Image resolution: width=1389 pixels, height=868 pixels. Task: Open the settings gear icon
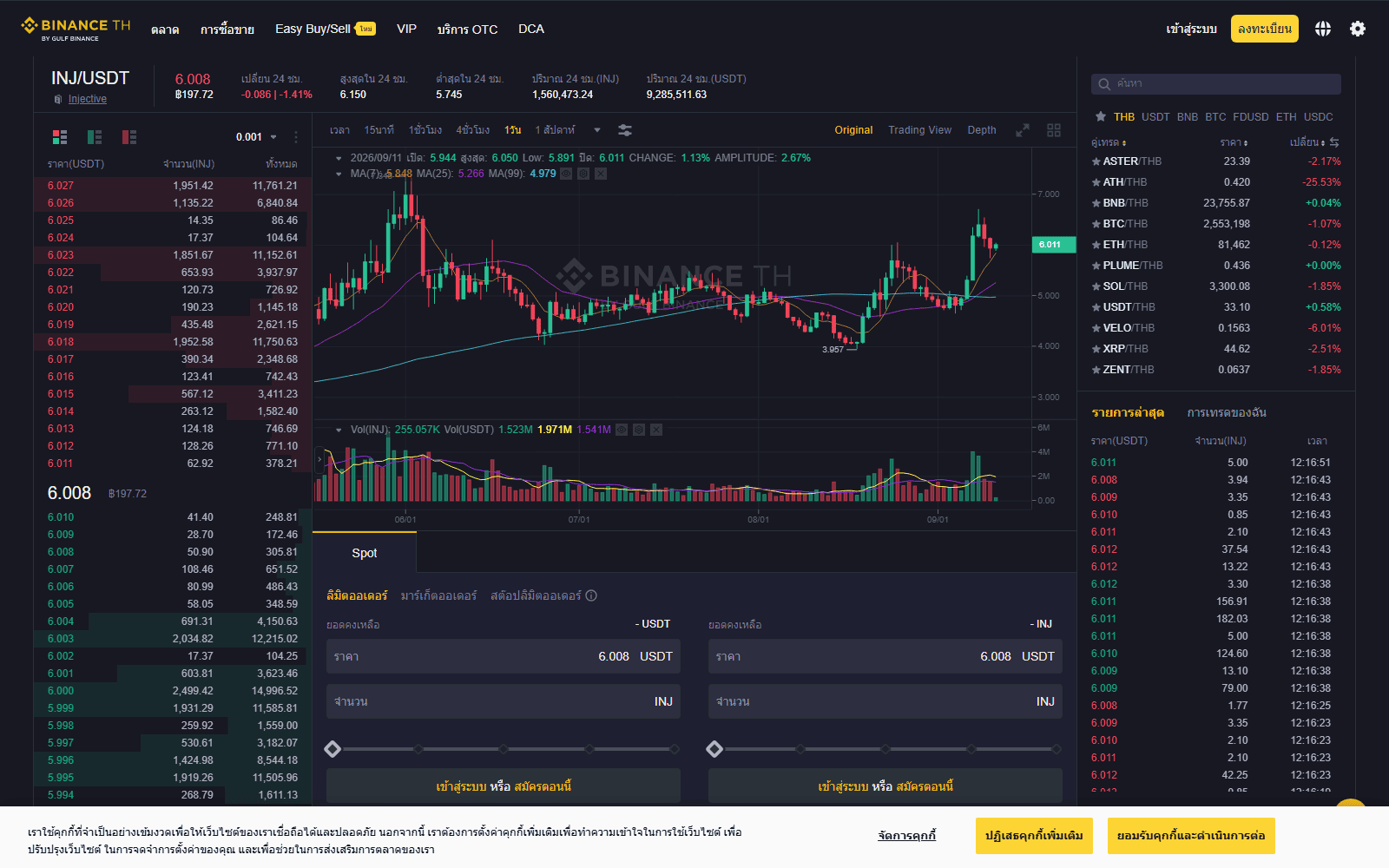point(1358,29)
